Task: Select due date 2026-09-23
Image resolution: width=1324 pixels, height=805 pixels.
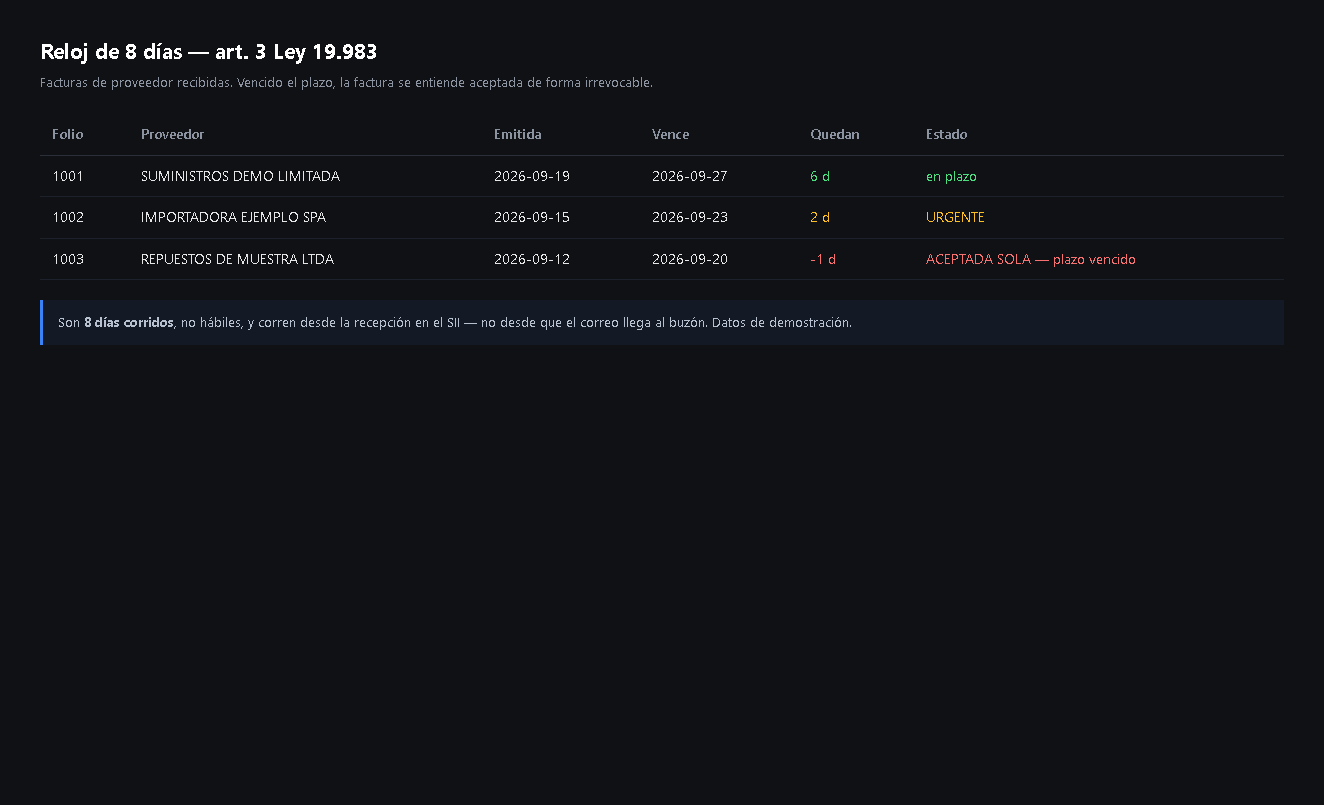Action: point(690,217)
